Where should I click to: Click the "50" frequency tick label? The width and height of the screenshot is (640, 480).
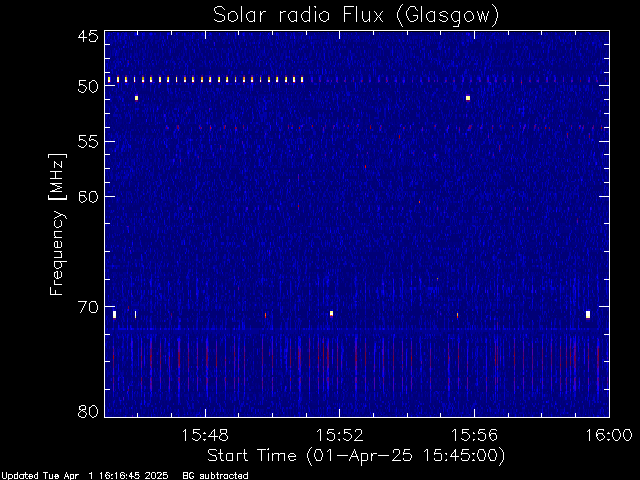point(88,86)
